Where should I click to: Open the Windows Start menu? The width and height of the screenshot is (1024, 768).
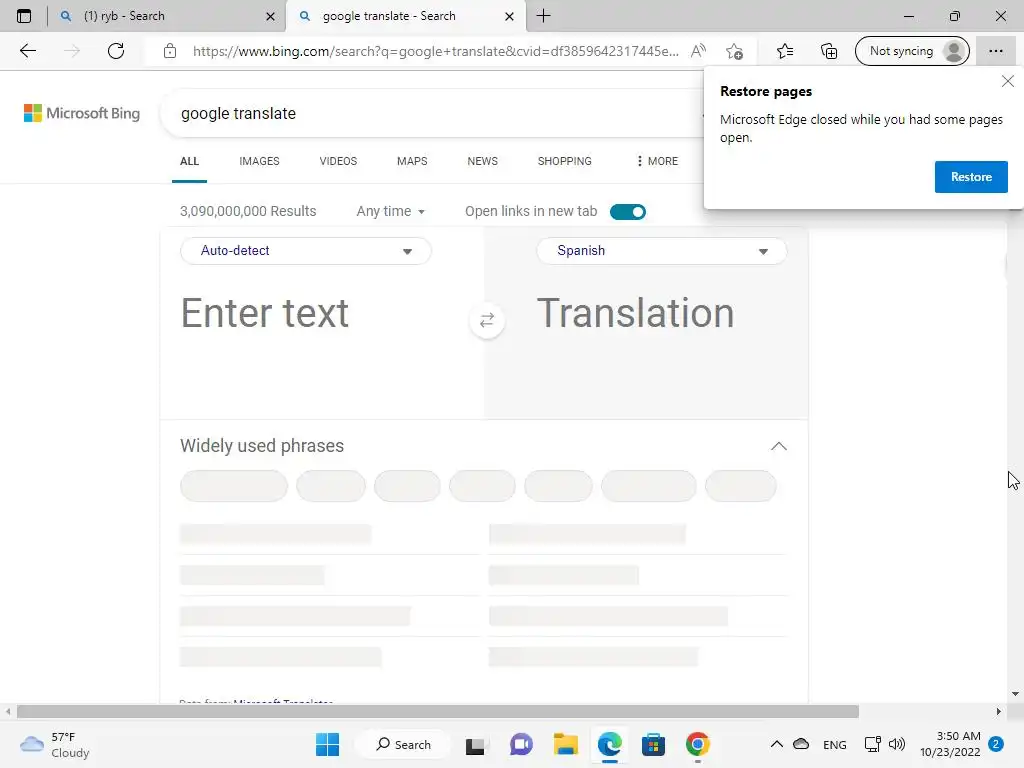327,744
